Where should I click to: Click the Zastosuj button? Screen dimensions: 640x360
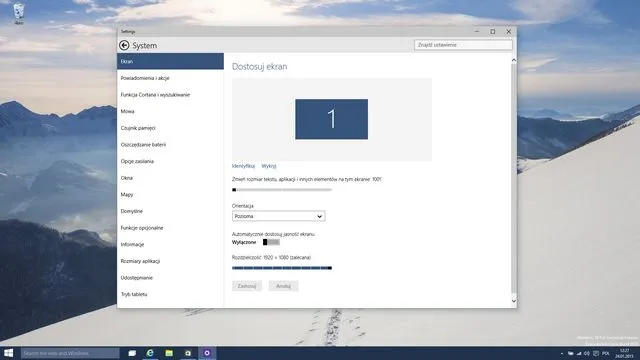[247, 286]
